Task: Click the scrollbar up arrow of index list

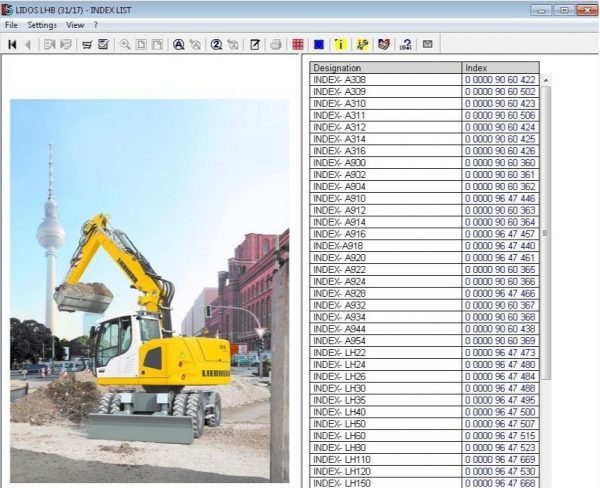Action: coord(546,80)
